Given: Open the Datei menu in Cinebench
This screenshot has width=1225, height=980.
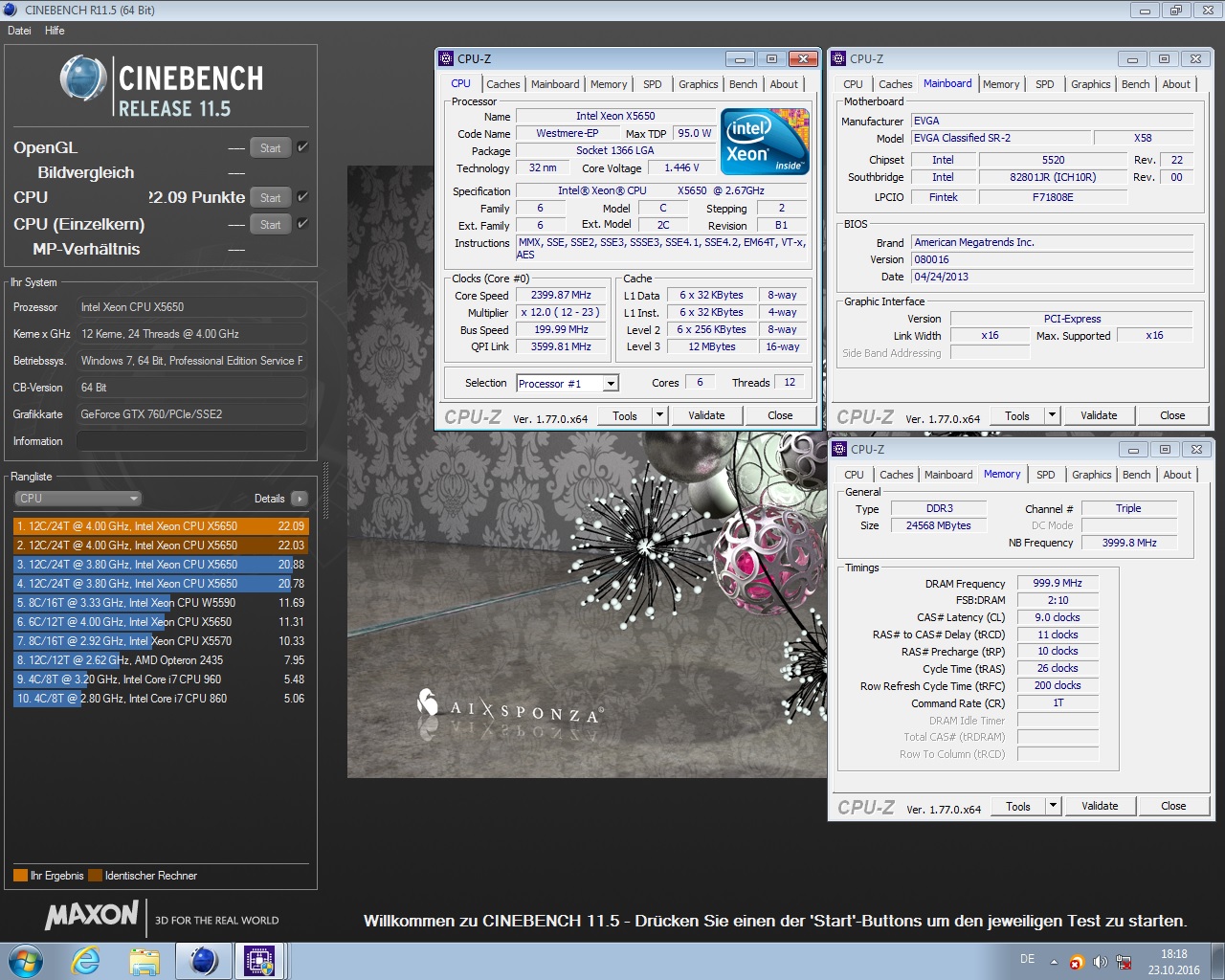Looking at the screenshot, I should 19,31.
